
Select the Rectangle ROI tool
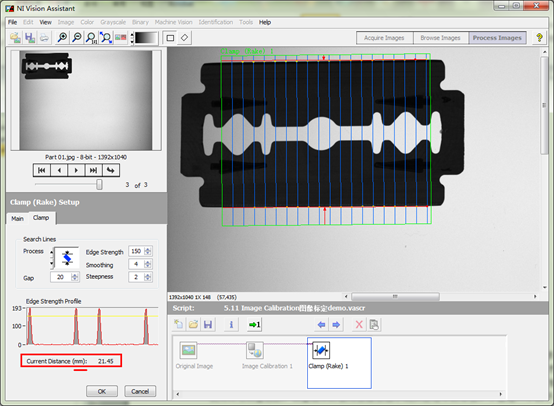pos(170,37)
